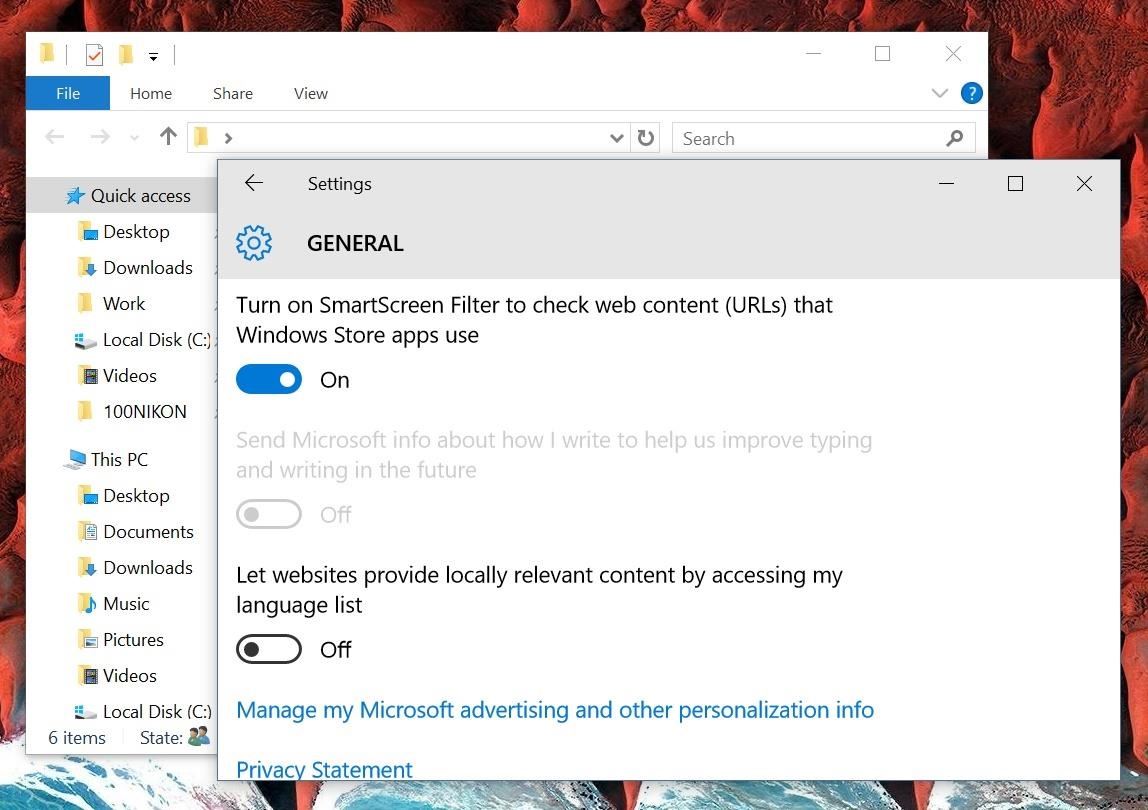Click the search magnifier icon
The height and width of the screenshot is (810, 1148).
(x=953, y=138)
